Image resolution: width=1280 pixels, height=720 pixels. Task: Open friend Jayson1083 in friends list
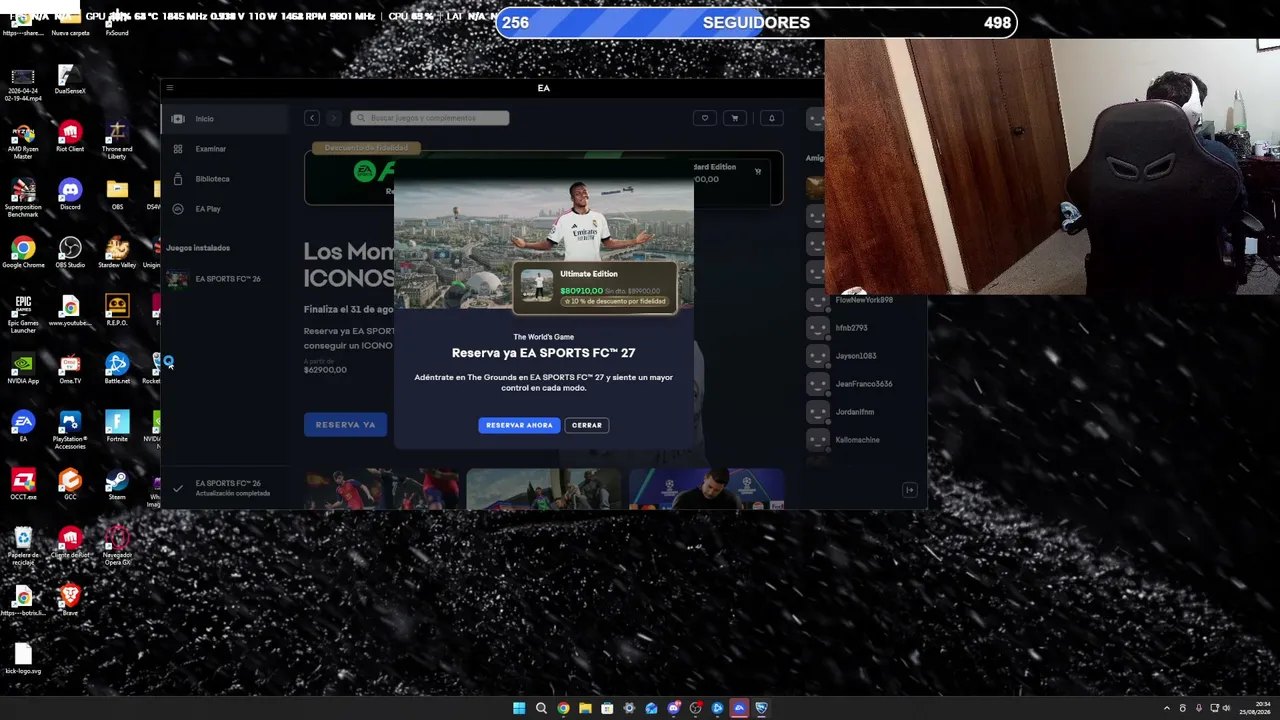(856, 356)
